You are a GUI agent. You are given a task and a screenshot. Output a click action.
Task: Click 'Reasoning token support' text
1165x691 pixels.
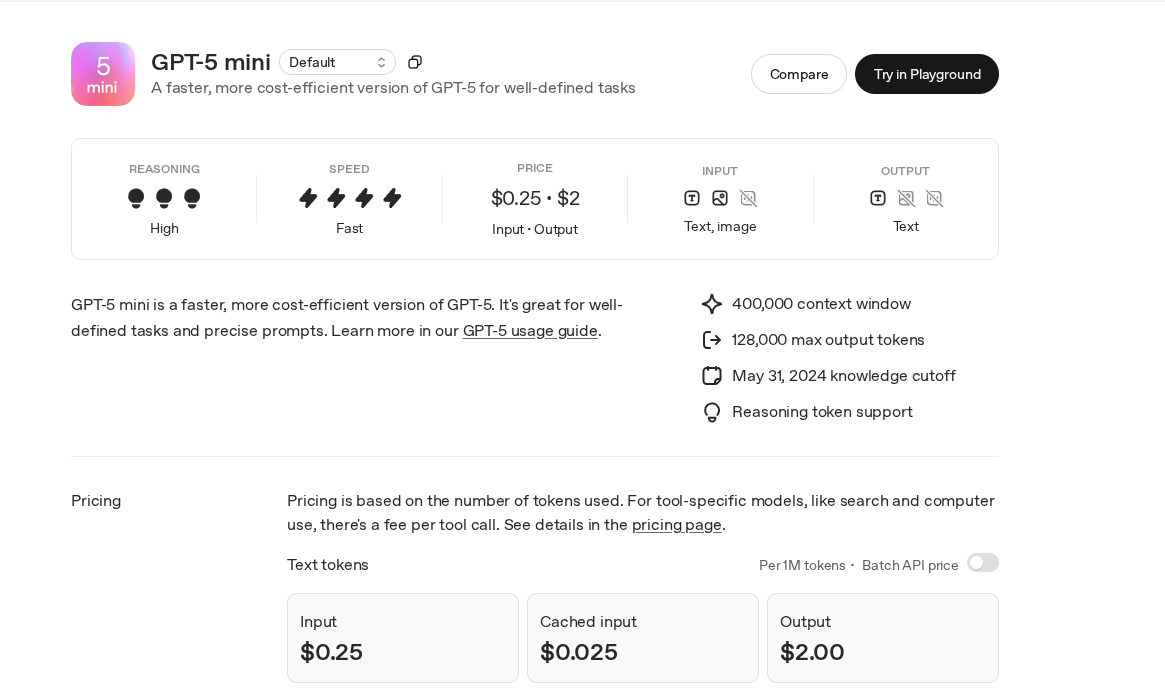click(x=822, y=412)
